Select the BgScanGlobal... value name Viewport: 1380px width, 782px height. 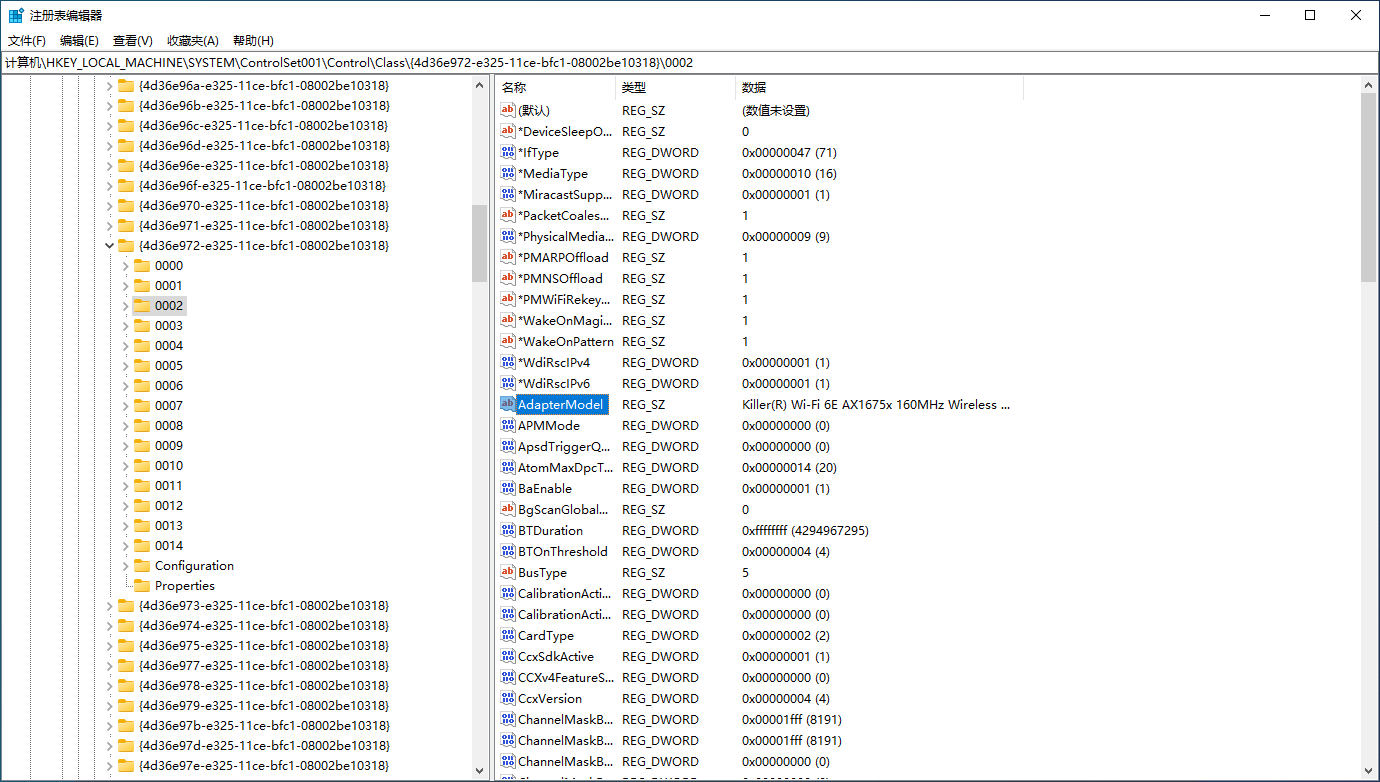coord(563,509)
